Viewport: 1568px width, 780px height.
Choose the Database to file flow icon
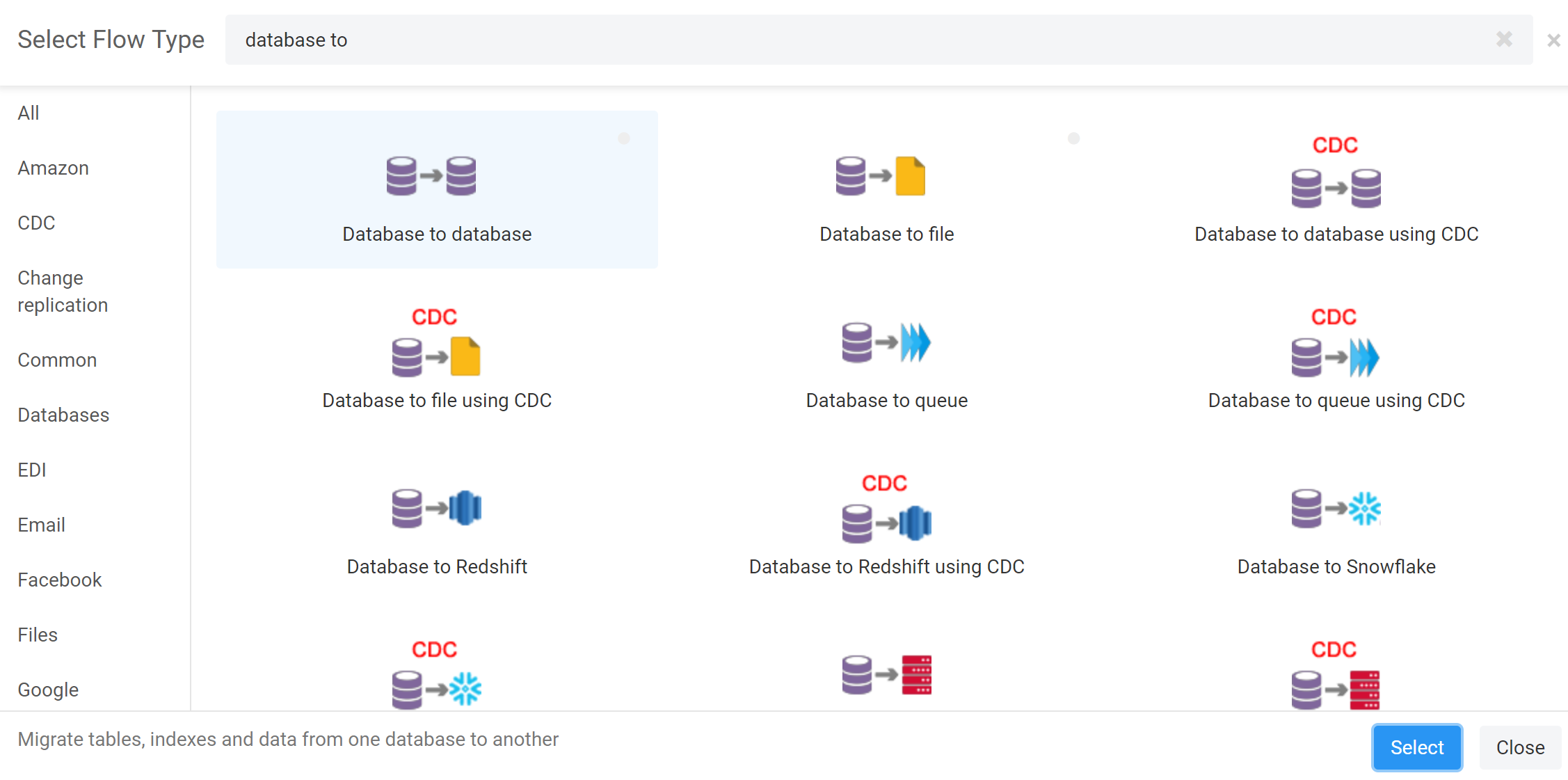(880, 176)
